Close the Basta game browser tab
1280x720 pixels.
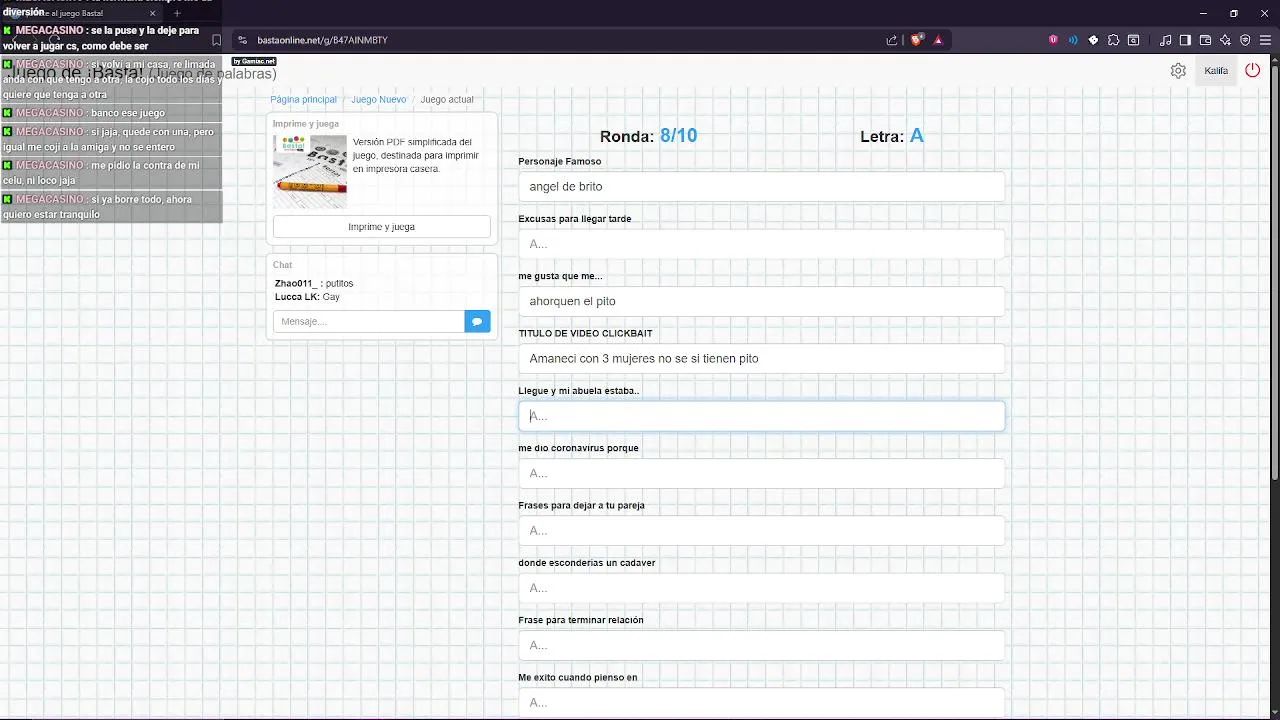[x=153, y=13]
